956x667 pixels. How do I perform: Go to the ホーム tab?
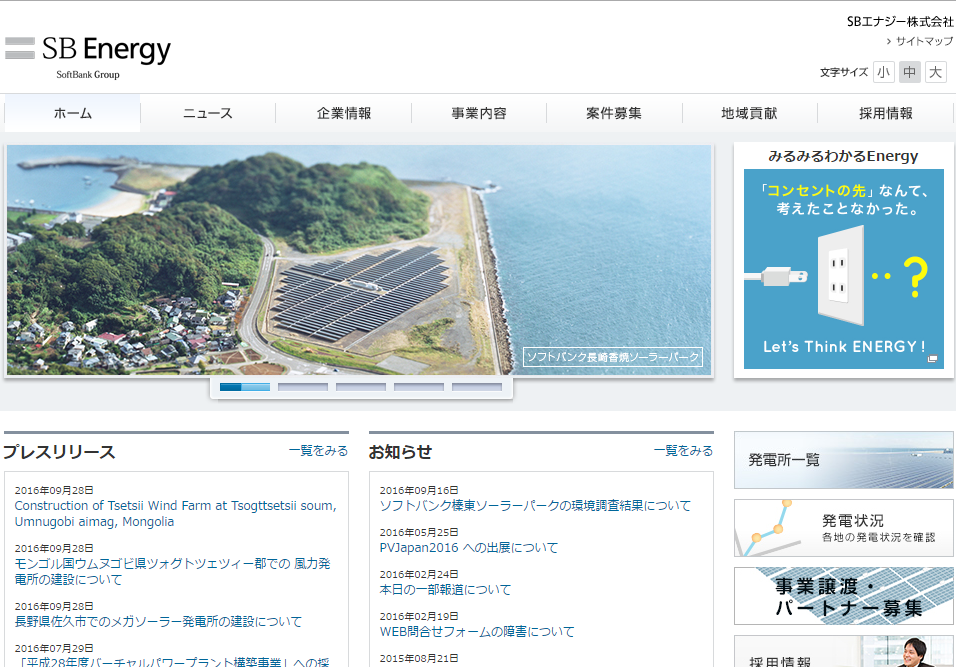coord(73,113)
